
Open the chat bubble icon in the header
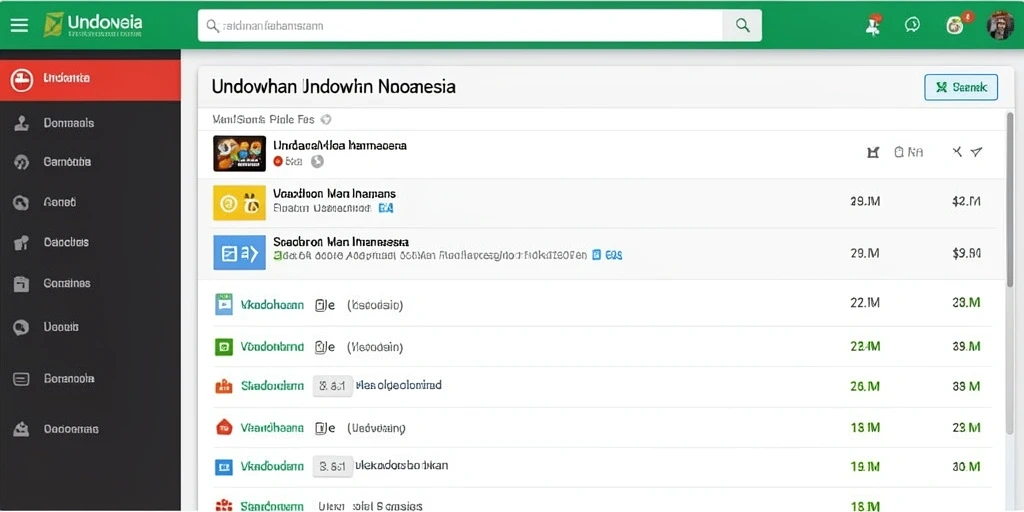pyautogui.click(x=912, y=25)
